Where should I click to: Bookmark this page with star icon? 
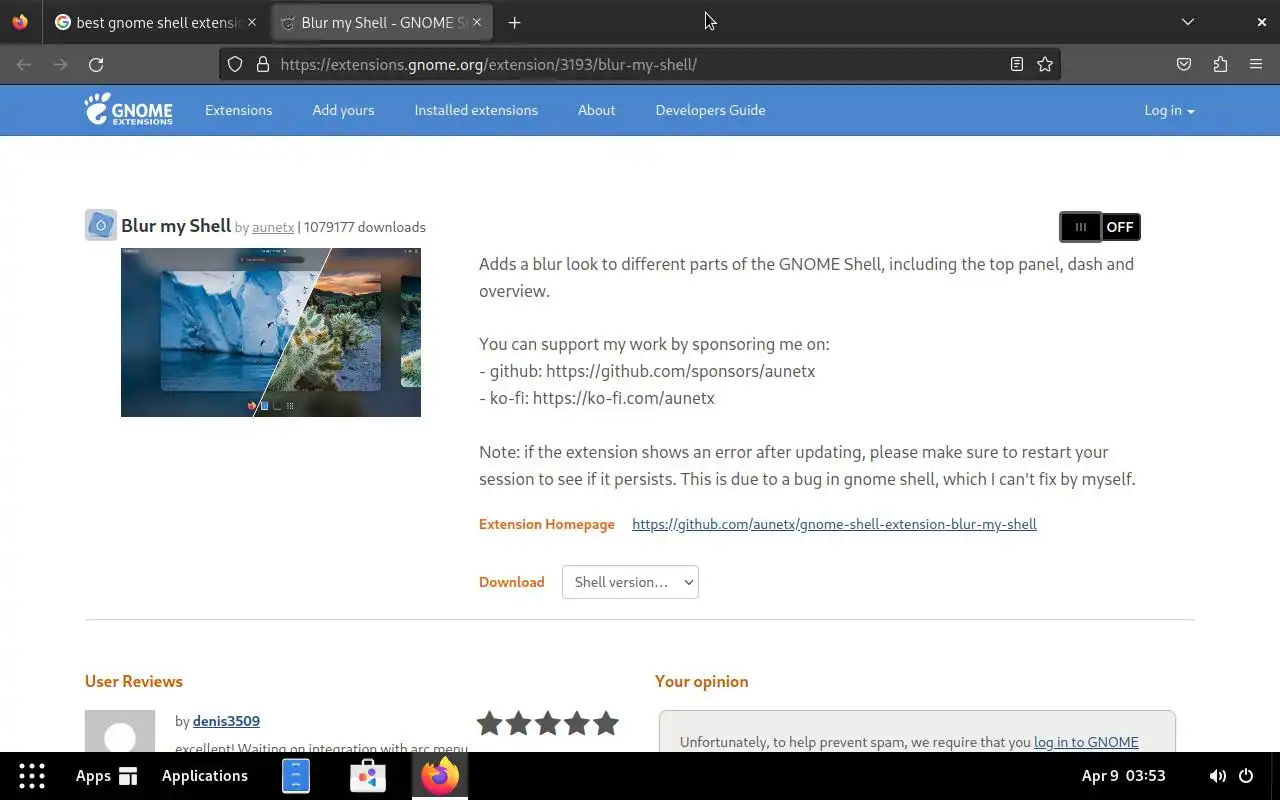point(1045,64)
